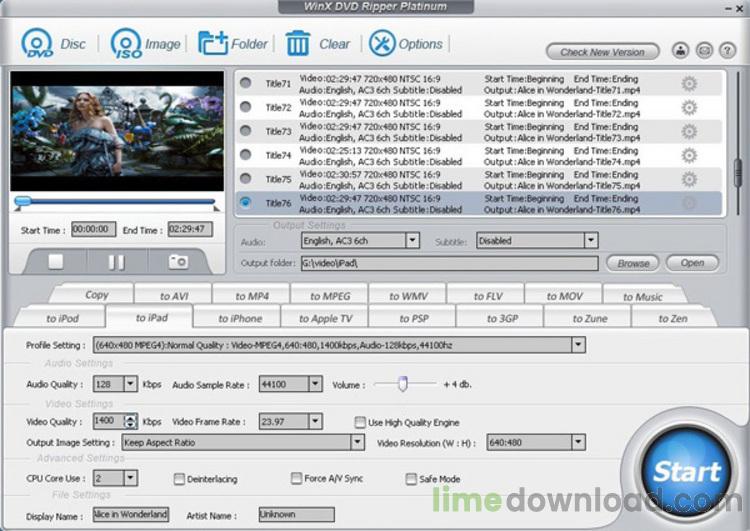Click the Artist Name input field
The width and height of the screenshot is (750, 531).
296,514
